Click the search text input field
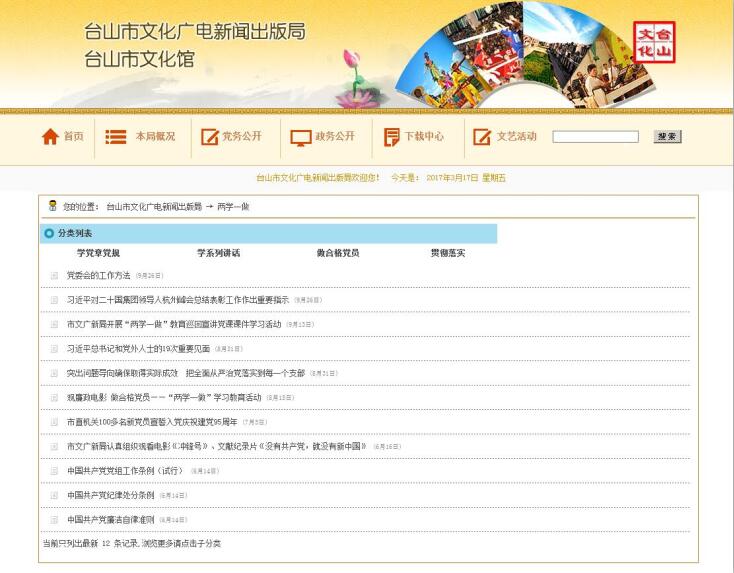Screen dimensions: 734x573 click(x=595, y=137)
